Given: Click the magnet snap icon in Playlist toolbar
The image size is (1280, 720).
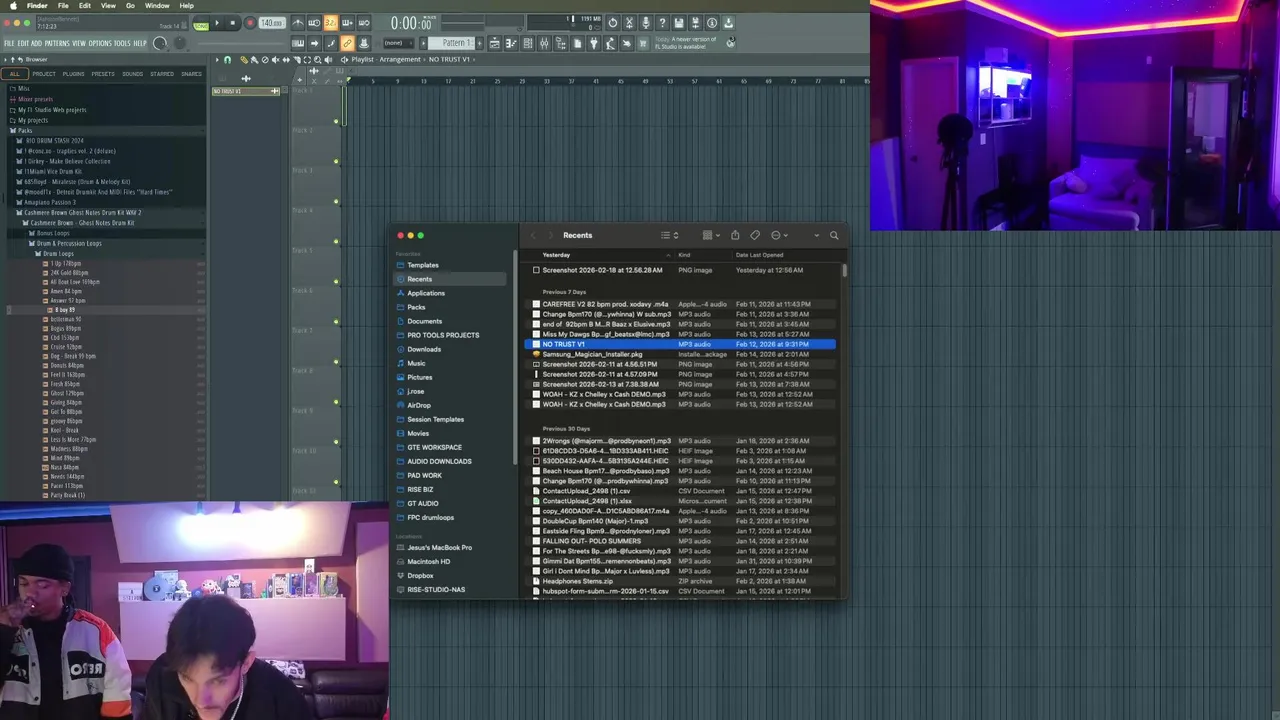Looking at the screenshot, I should [227, 59].
